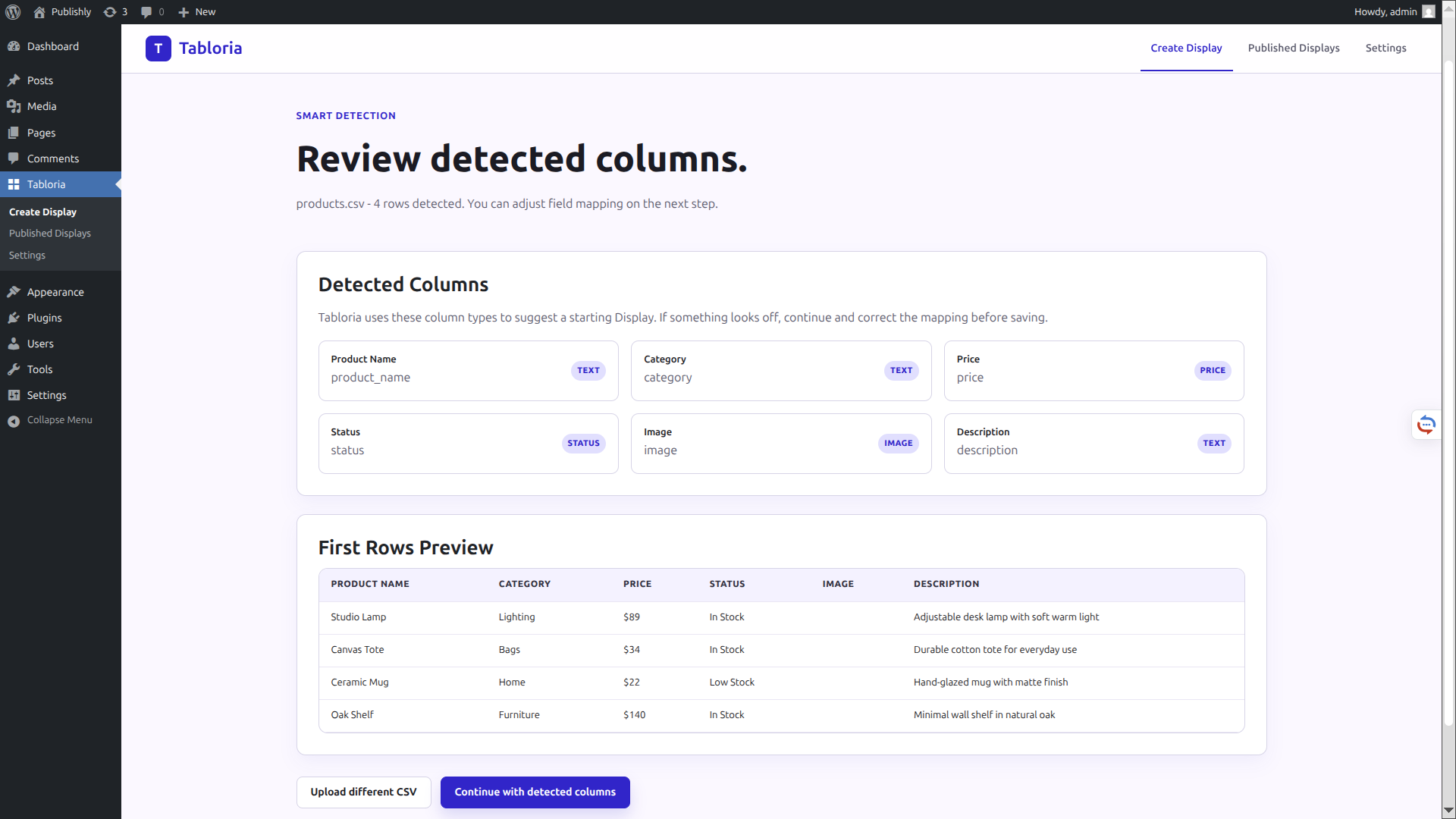Click the Oak Shelf cell
Screen dimensions: 1456x819
(352, 715)
